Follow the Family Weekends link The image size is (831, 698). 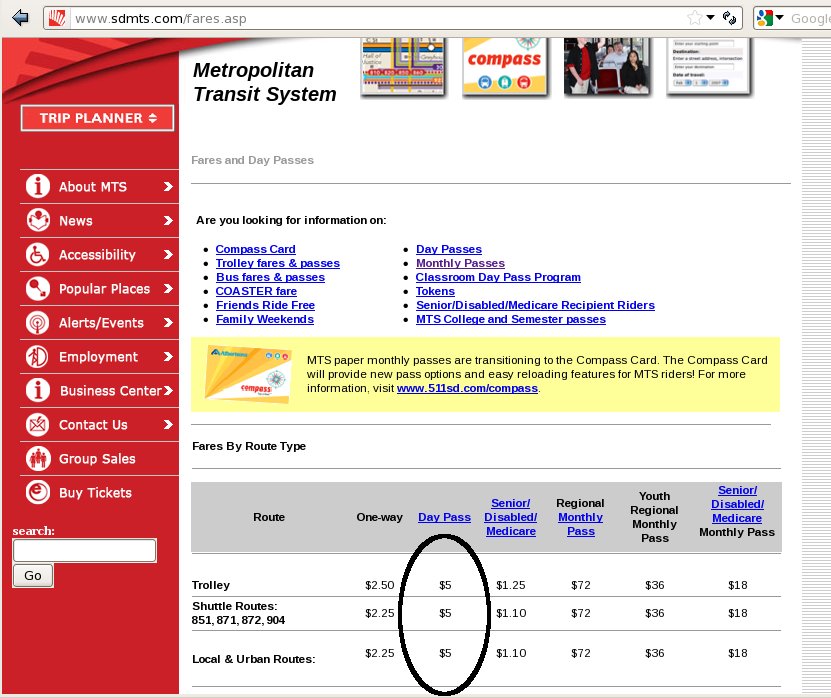pyautogui.click(x=265, y=319)
